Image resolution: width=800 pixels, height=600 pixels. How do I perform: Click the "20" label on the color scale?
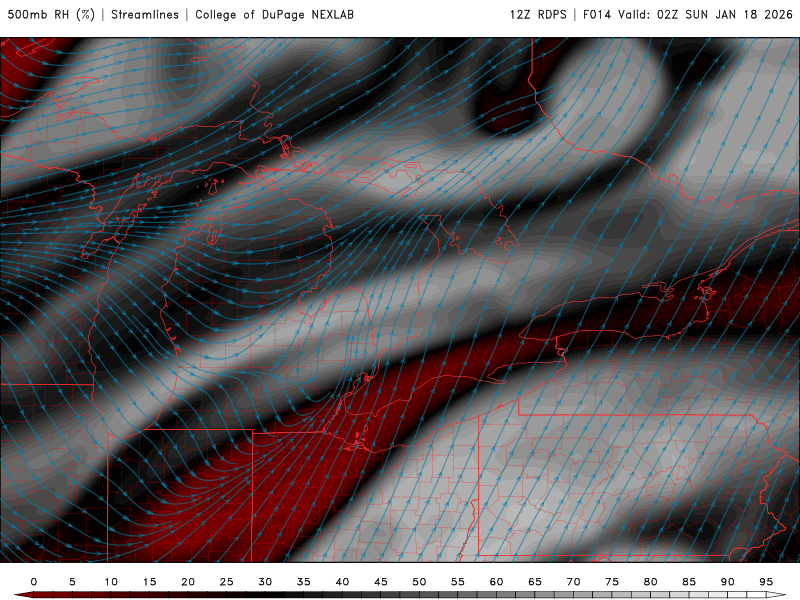point(188,582)
